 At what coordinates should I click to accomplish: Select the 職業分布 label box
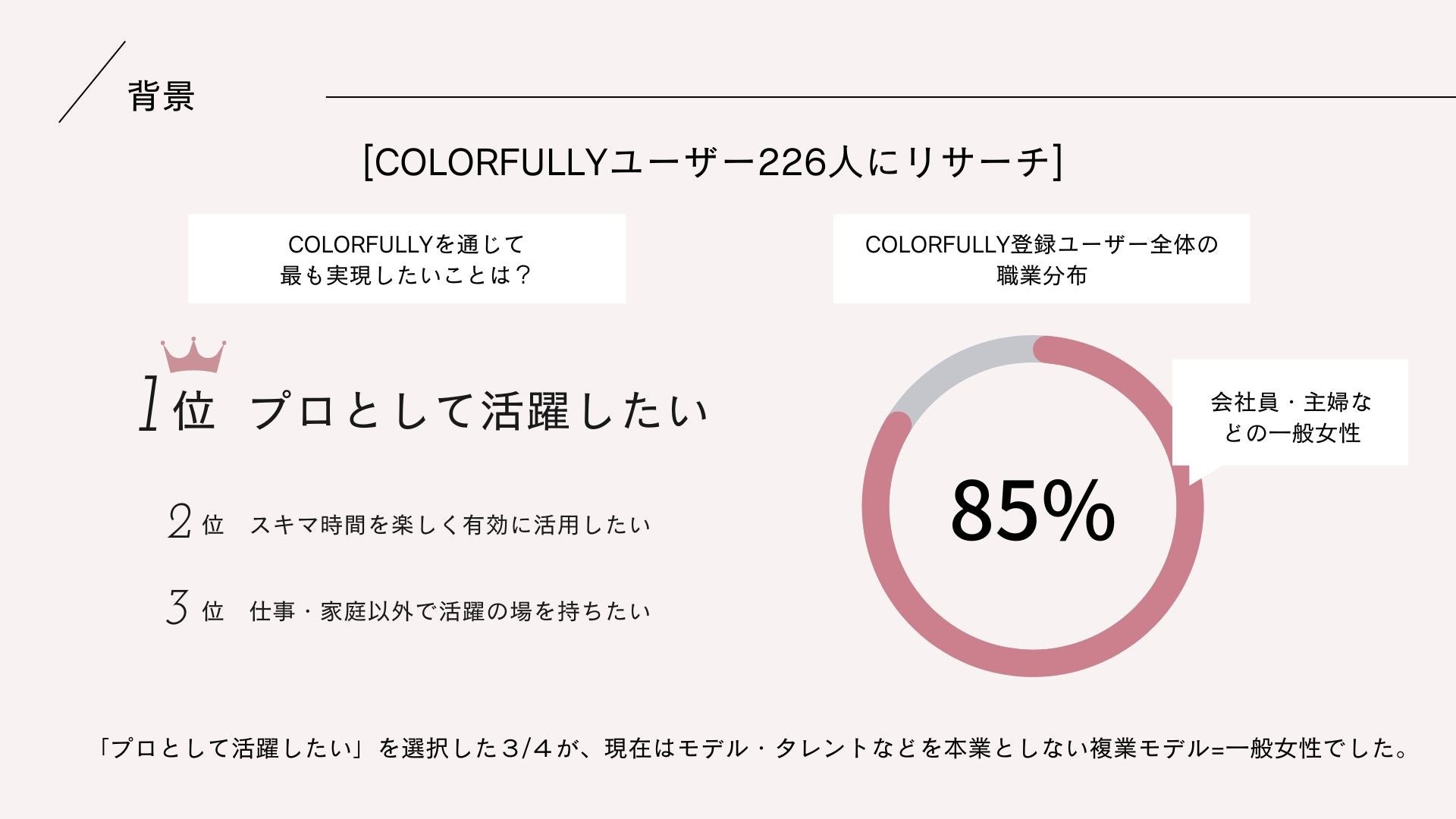pyautogui.click(x=1040, y=259)
